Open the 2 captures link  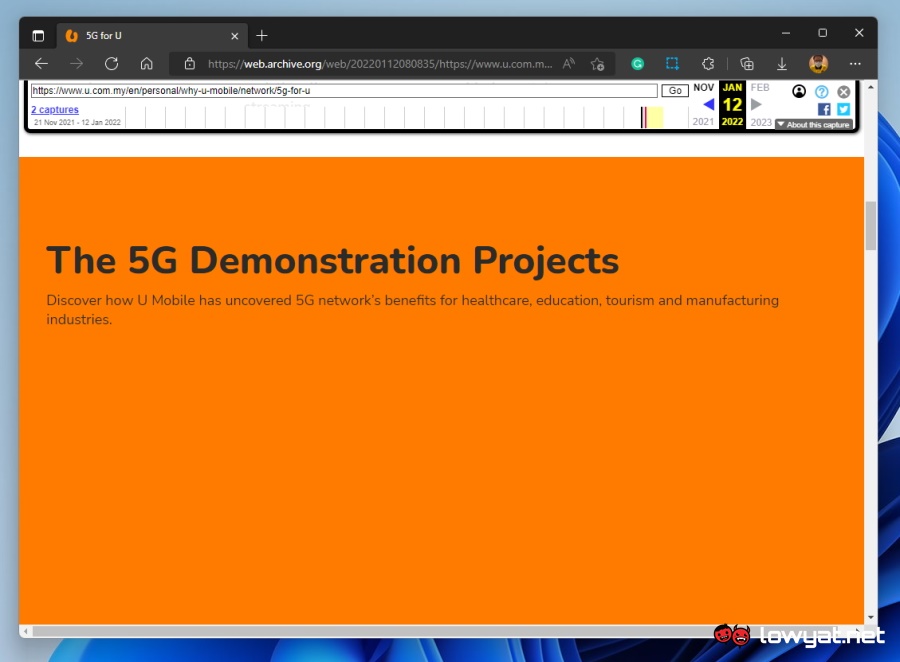[x=54, y=110]
